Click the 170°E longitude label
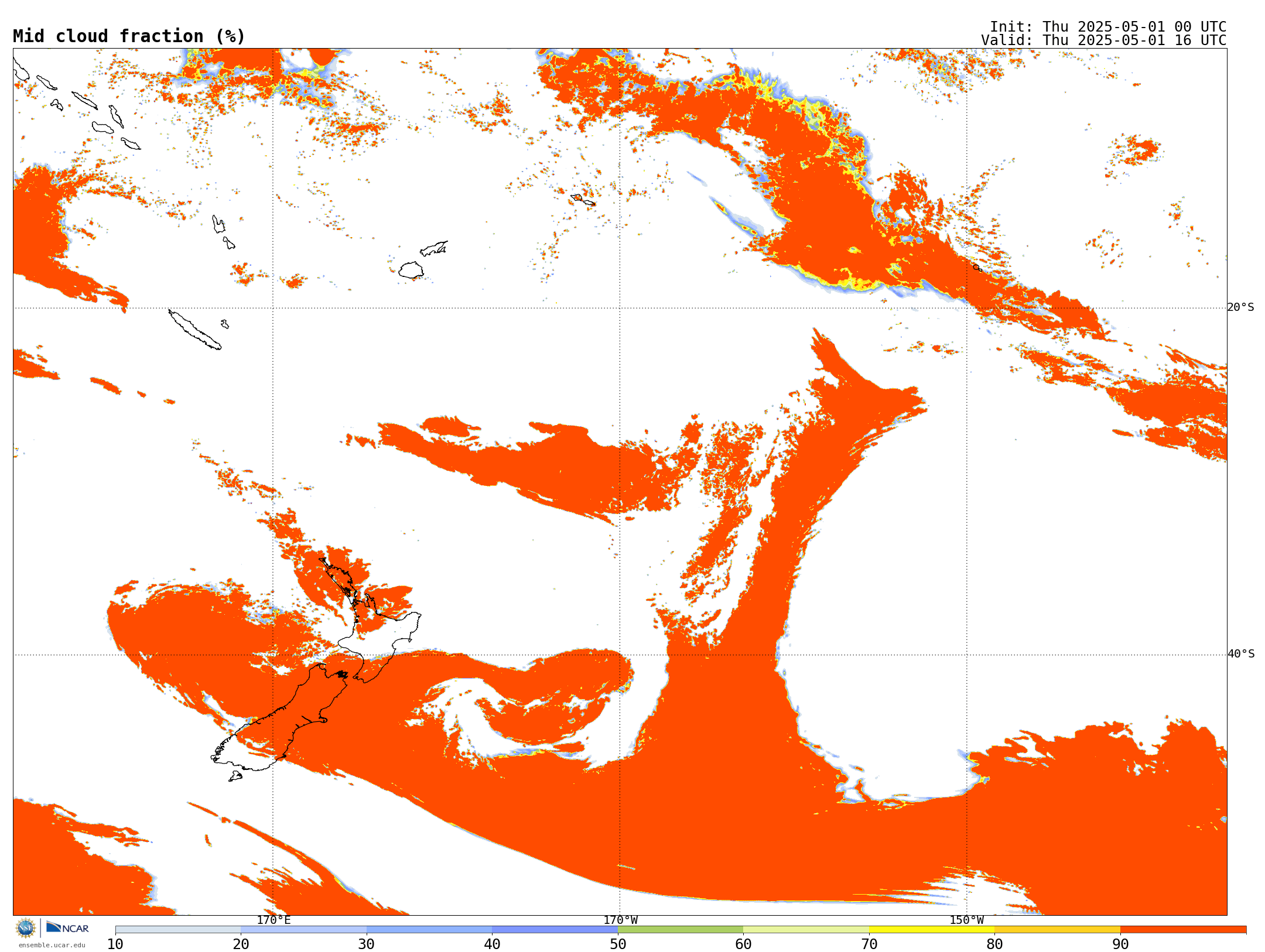This screenshot has width=1265, height=952. point(273,920)
